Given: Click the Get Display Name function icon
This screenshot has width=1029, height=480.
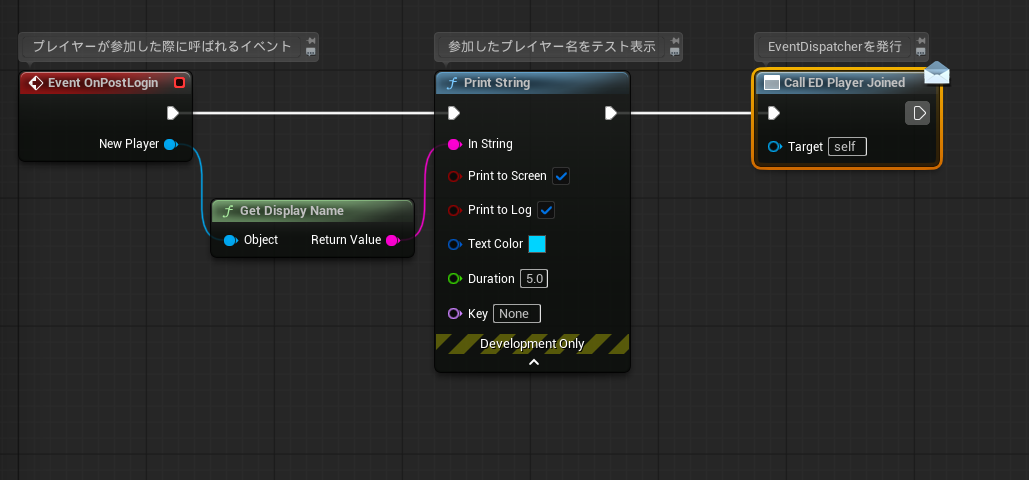Looking at the screenshot, I should [228, 211].
